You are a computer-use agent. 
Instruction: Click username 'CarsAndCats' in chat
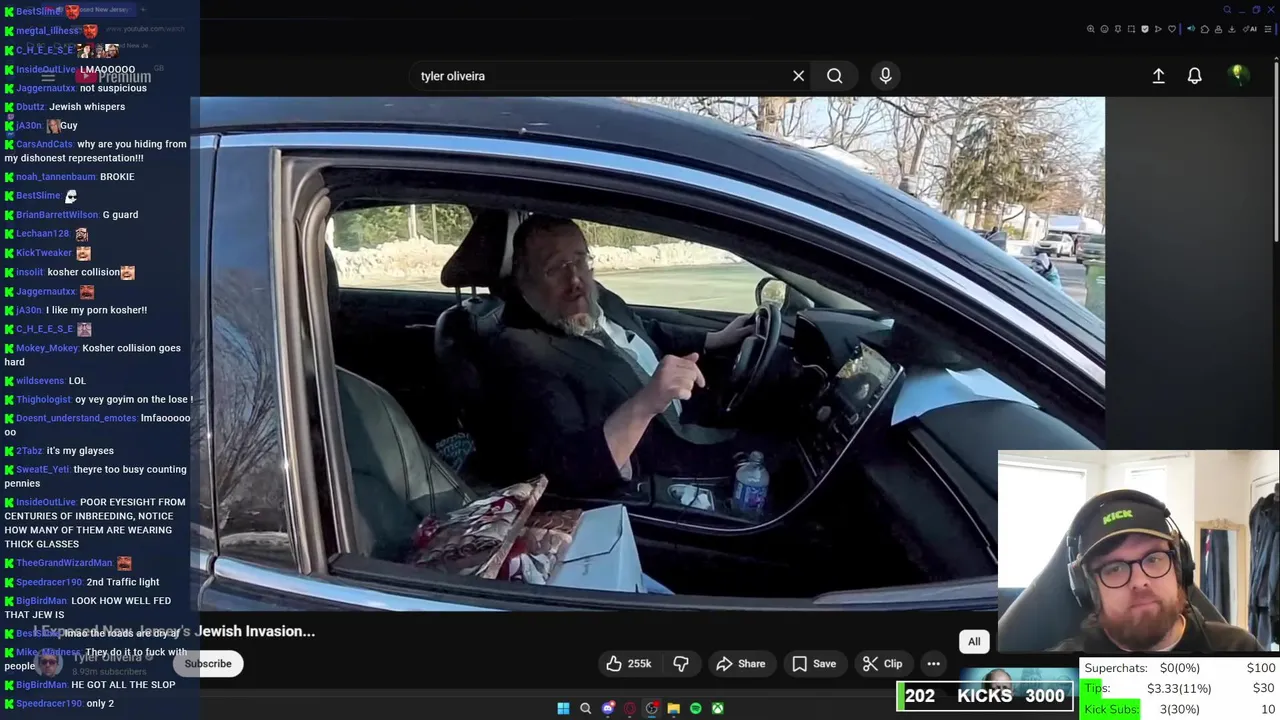44,144
